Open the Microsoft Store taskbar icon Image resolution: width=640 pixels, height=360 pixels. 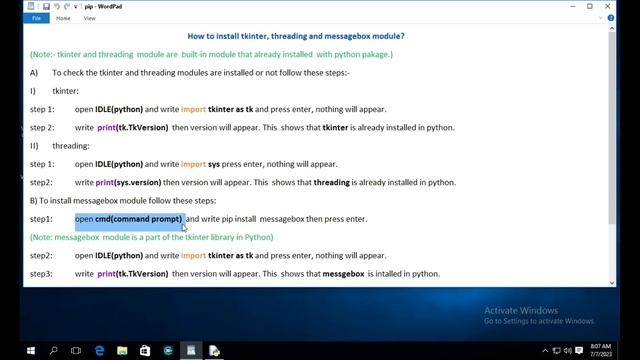coord(145,351)
